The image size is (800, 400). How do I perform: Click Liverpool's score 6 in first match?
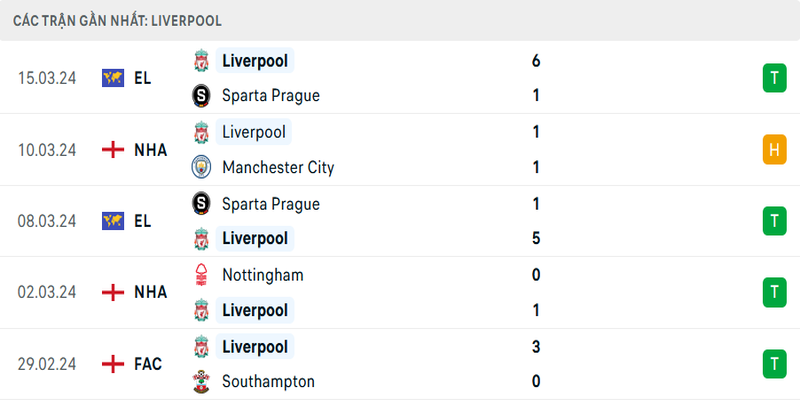point(536,61)
